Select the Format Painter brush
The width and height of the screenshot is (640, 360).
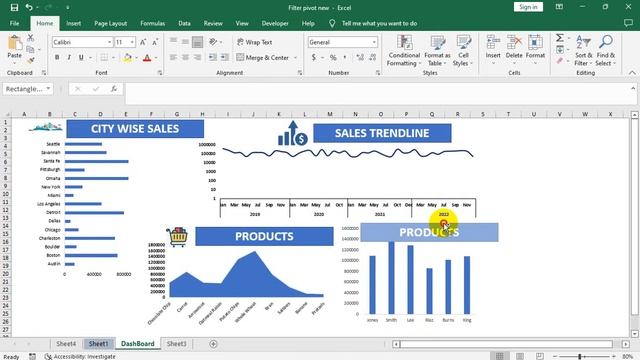click(31, 60)
